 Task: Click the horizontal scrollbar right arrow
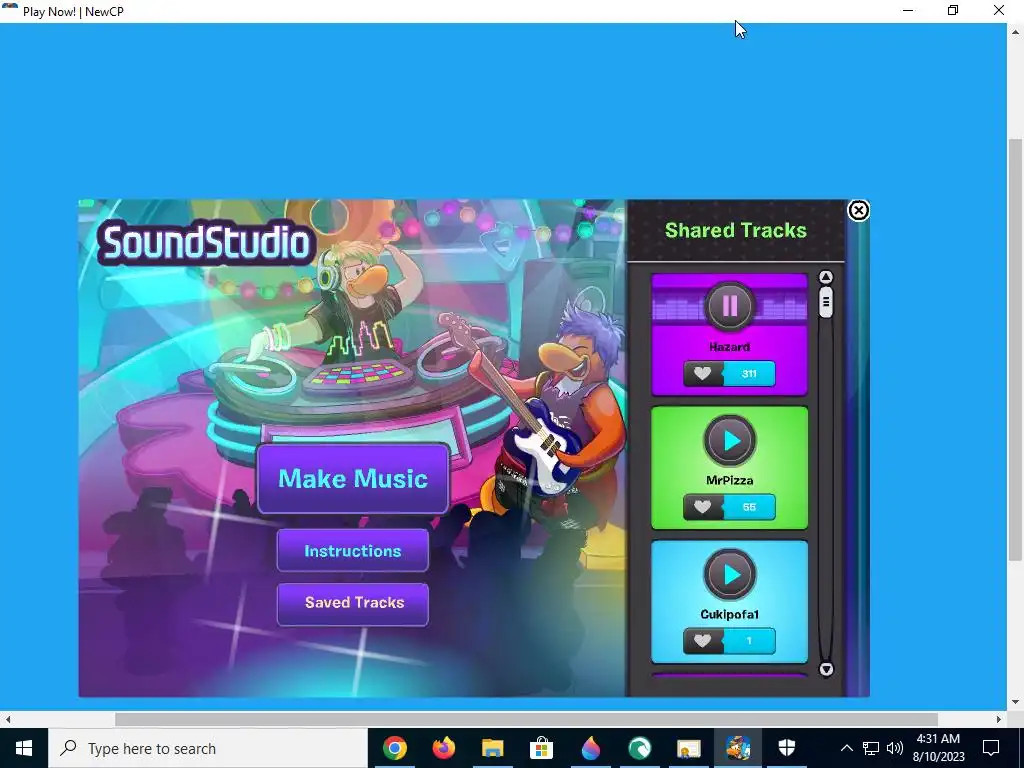pos(999,719)
